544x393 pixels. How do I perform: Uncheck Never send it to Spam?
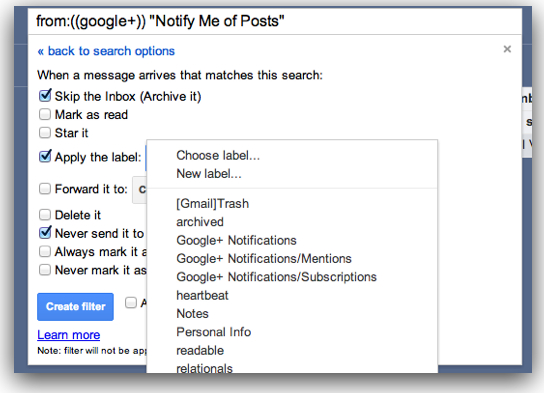pos(45,233)
